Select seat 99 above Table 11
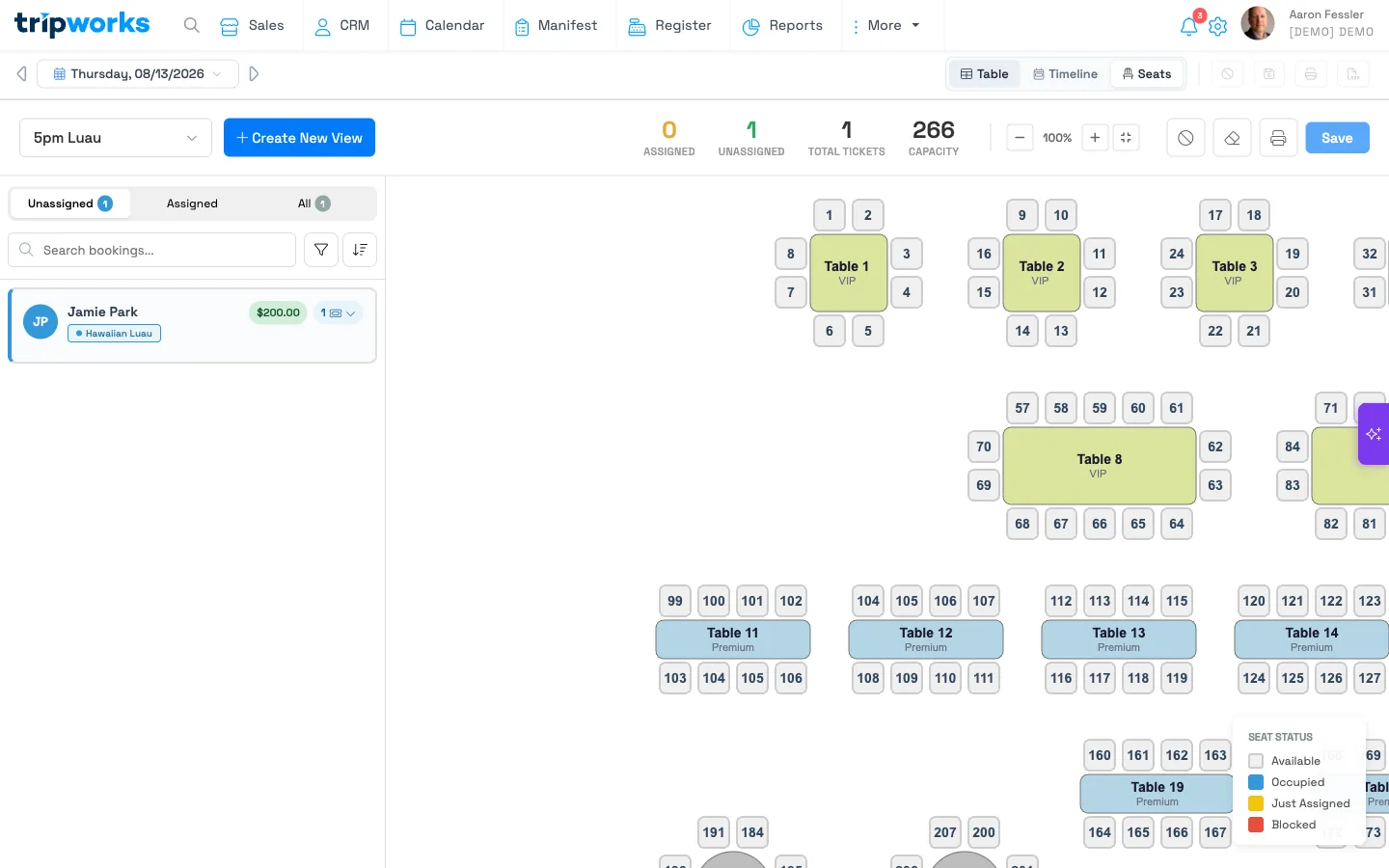Image resolution: width=1389 pixels, height=868 pixels. tap(675, 601)
